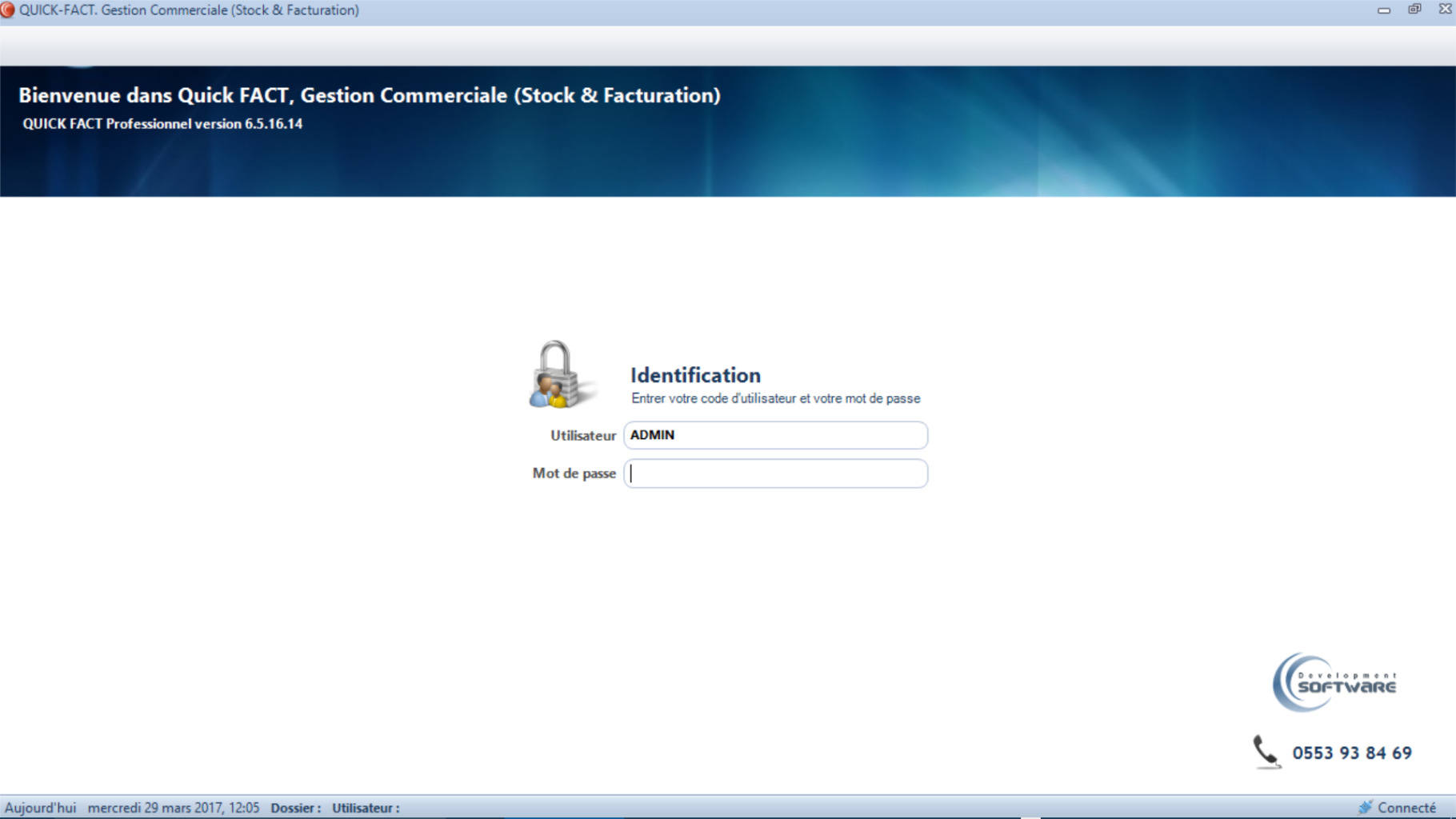Click the Mot de passe field label

click(574, 473)
